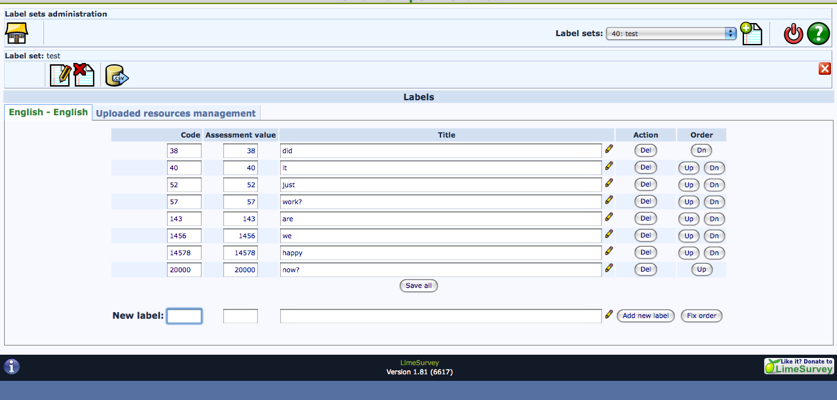Click the Add new label button
Image resolution: width=837 pixels, height=400 pixels.
pos(645,316)
